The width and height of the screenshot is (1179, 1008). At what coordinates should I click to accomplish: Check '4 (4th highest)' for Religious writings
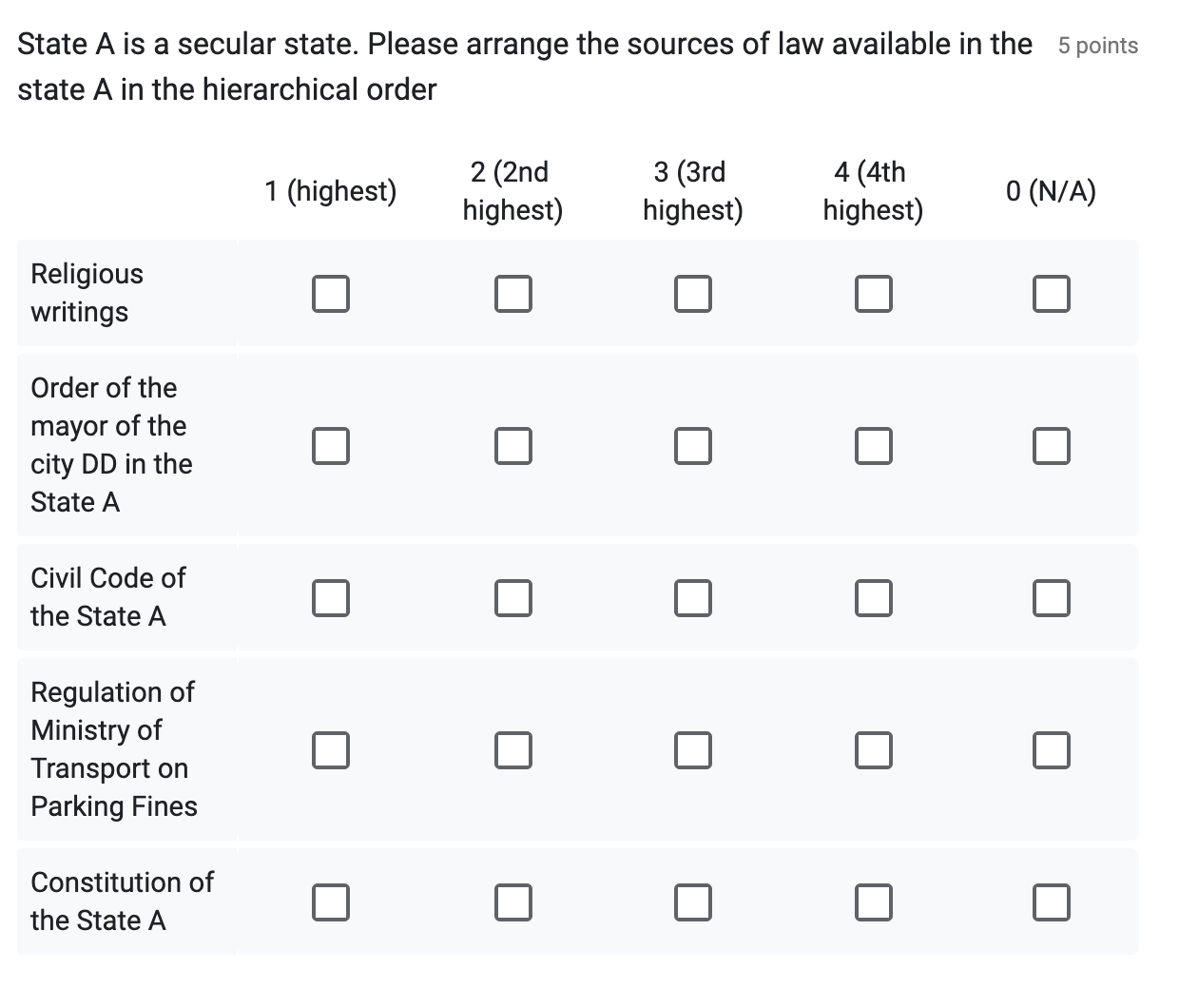(873, 293)
